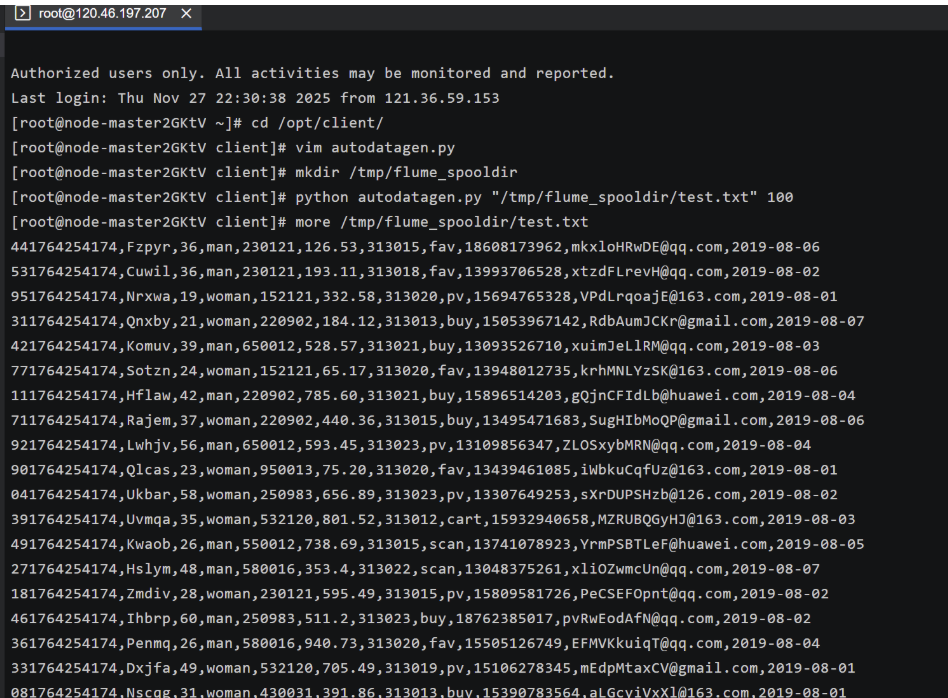Screen dimensions: 948x698
Task: Click the data row starting 491764254174,Kwaob
Action: pos(438,544)
